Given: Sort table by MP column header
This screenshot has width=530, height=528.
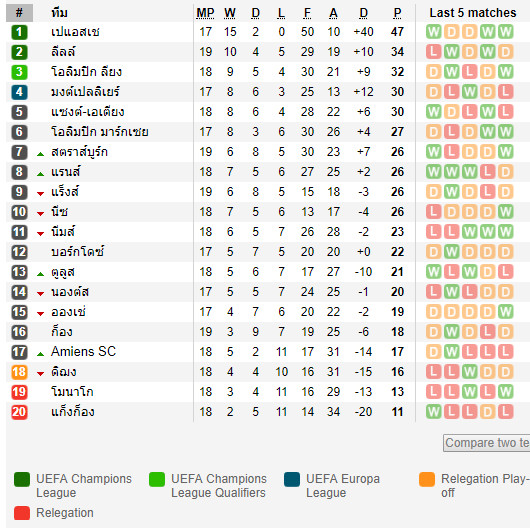Looking at the screenshot, I should pos(205,13).
